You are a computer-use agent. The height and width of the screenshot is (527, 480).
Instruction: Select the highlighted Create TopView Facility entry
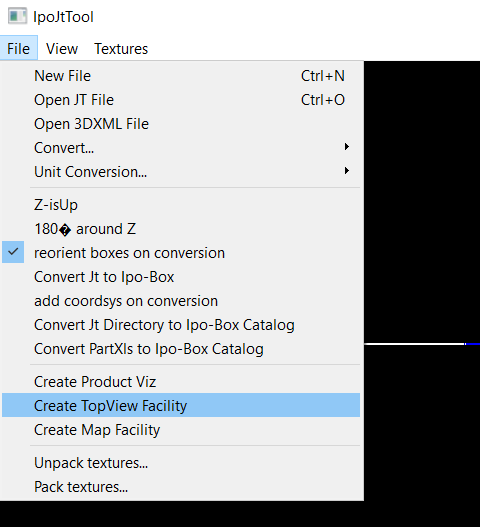pyautogui.click(x=181, y=406)
